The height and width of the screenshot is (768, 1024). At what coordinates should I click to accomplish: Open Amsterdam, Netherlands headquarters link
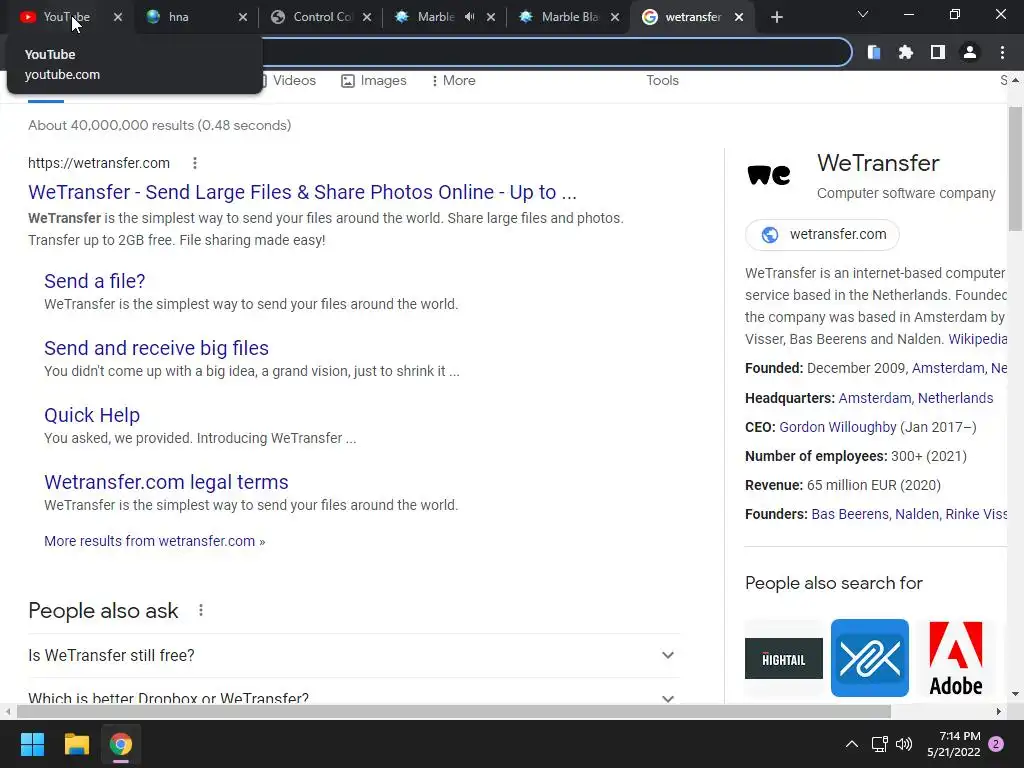916,398
